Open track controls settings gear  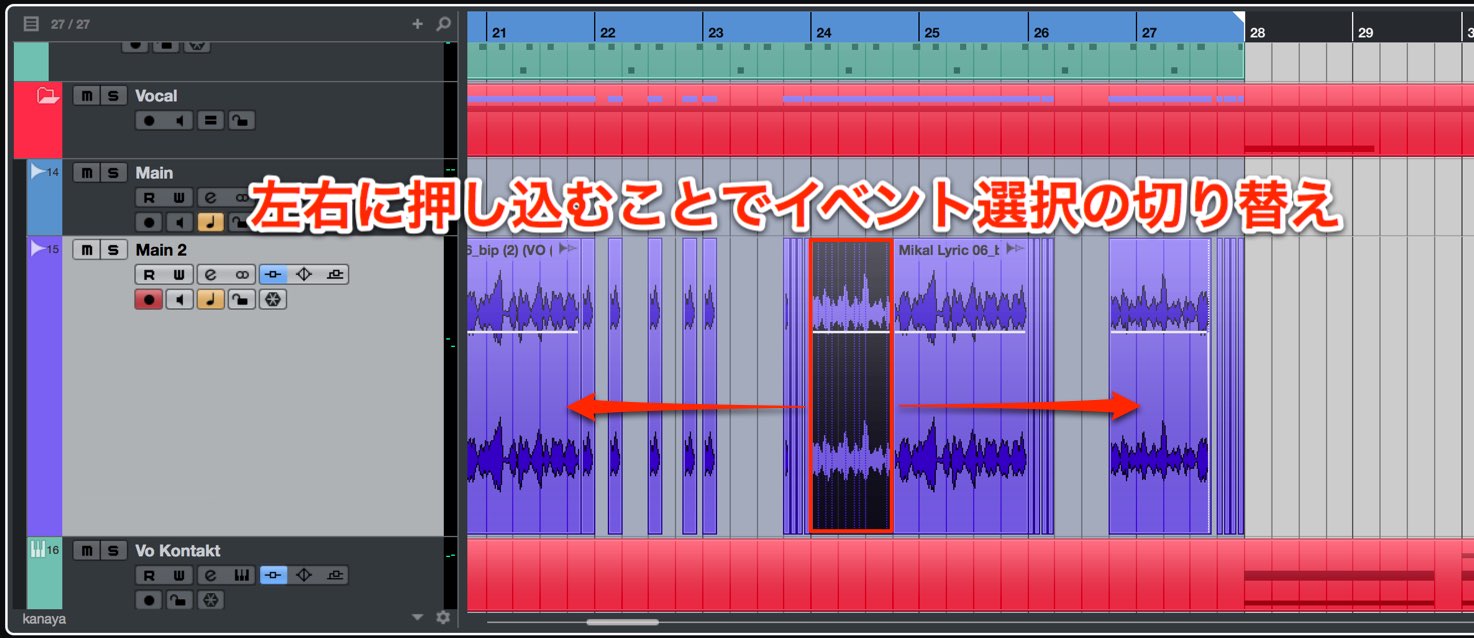pos(444,618)
